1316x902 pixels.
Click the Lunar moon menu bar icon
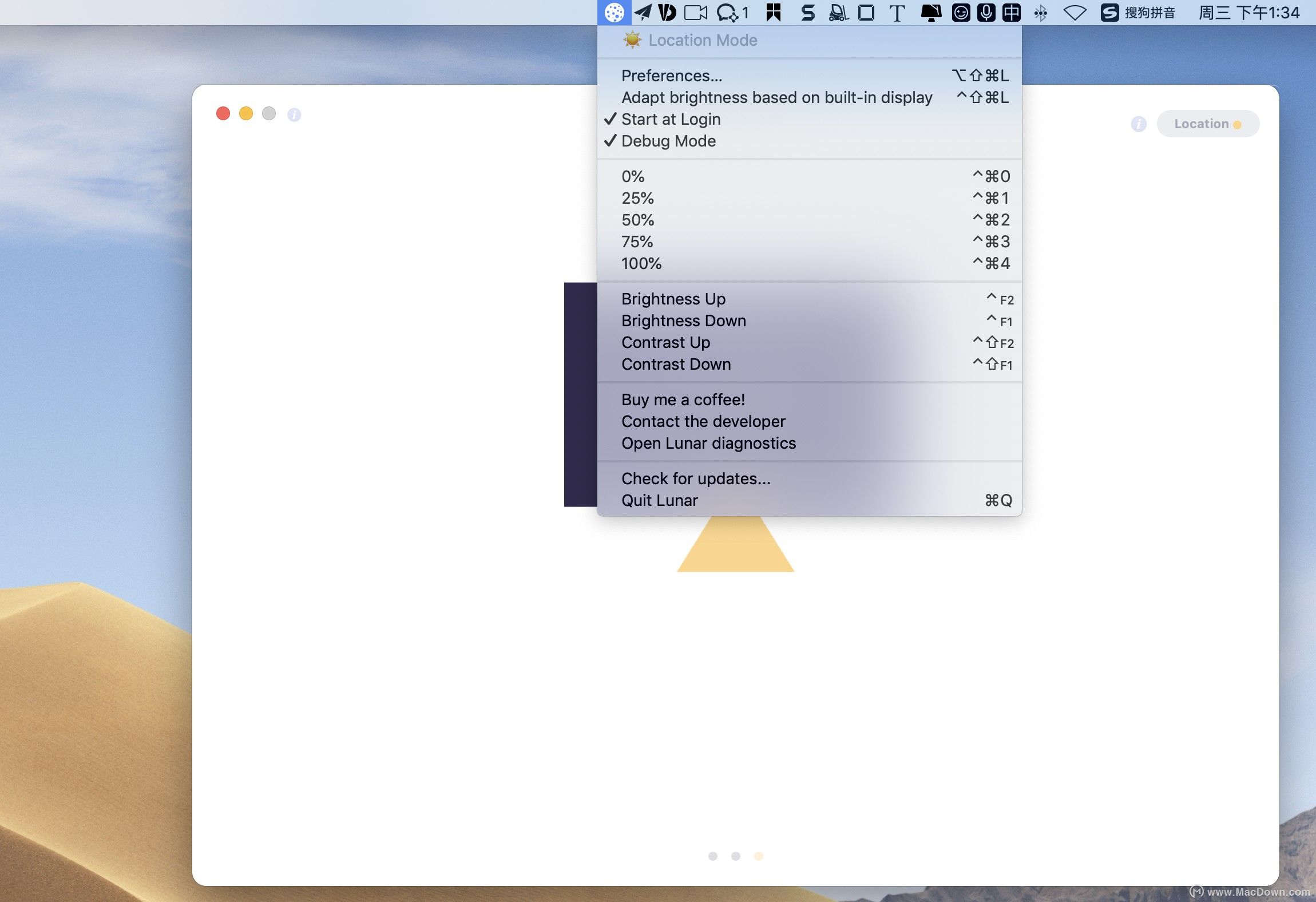click(x=614, y=13)
